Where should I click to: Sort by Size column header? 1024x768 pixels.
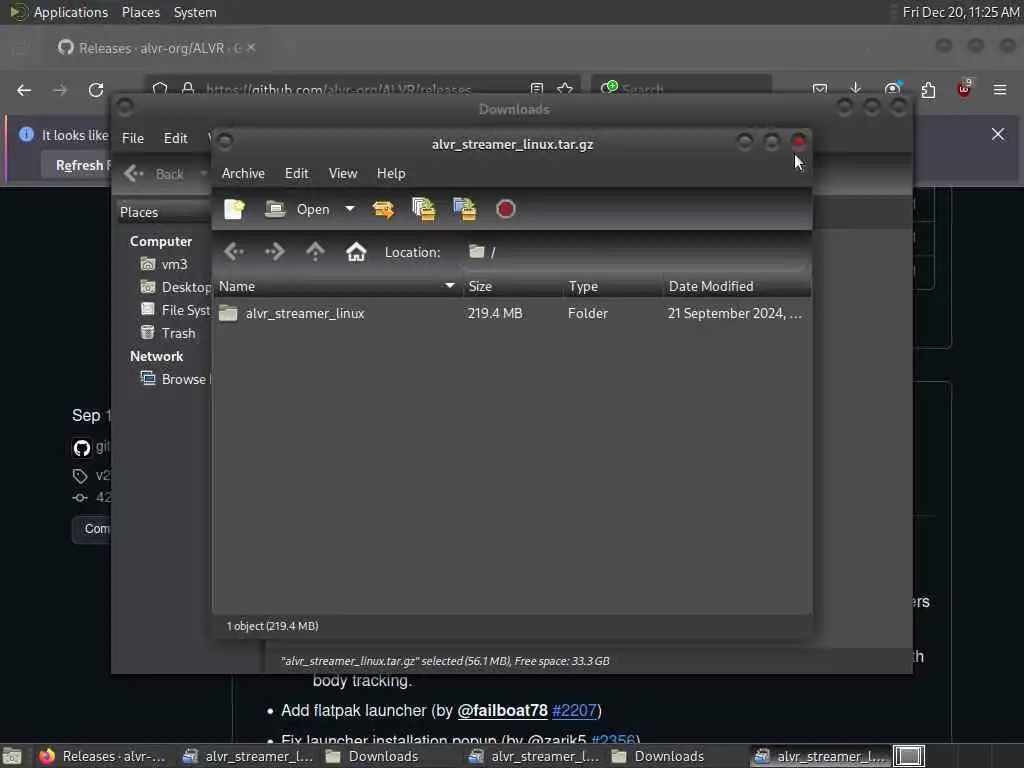pos(513,286)
